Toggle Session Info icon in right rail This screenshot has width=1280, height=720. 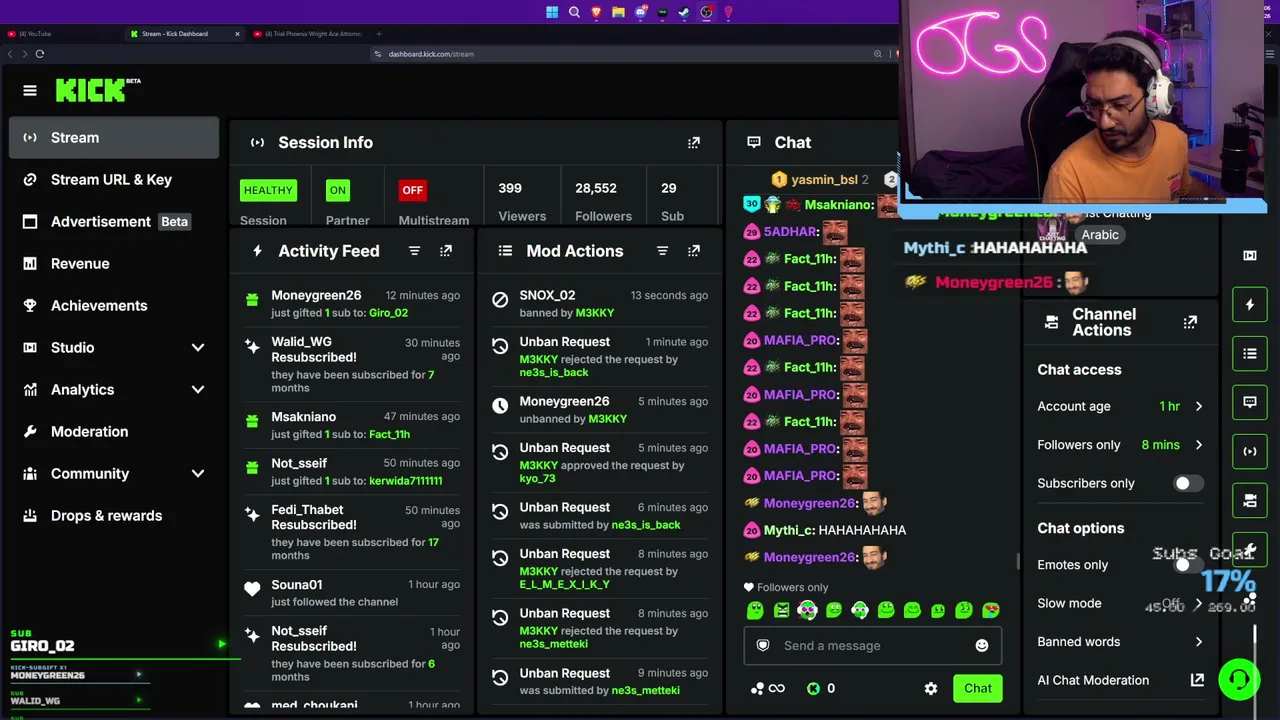tap(1250, 451)
